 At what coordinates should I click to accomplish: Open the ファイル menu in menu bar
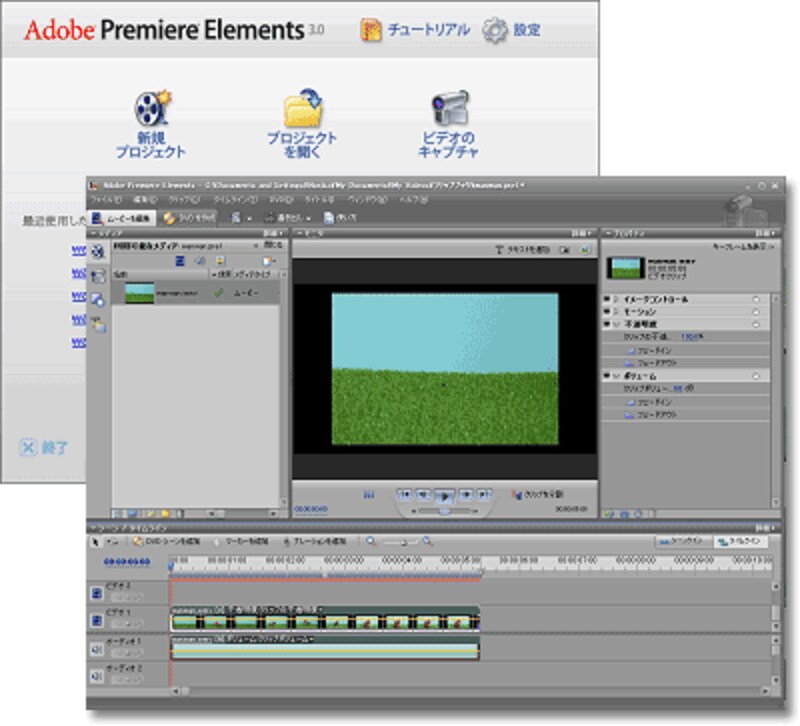[102, 200]
